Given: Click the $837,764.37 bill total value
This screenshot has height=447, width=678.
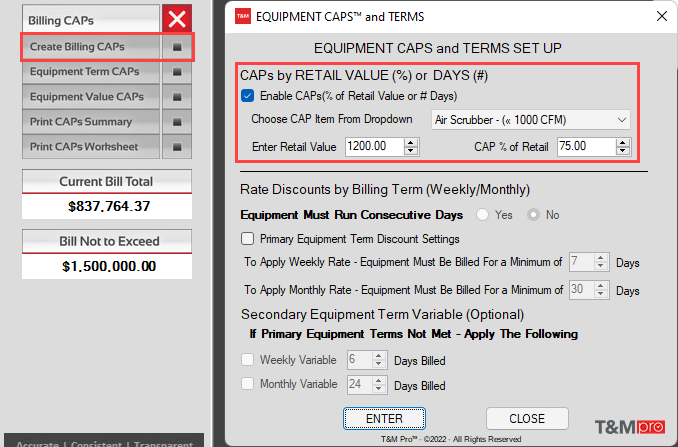Looking at the screenshot, I should (109, 206).
